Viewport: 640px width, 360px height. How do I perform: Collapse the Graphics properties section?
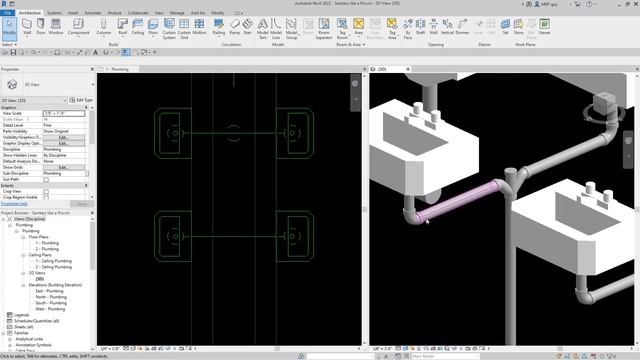click(86, 108)
